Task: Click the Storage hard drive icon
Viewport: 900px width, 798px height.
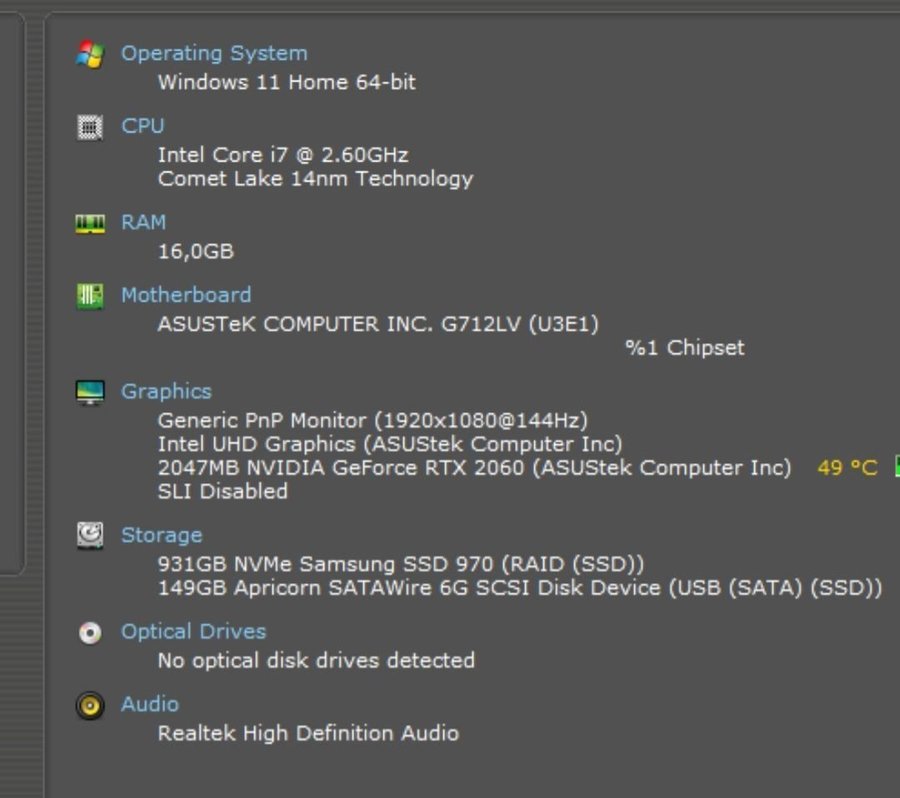Action: 90,536
